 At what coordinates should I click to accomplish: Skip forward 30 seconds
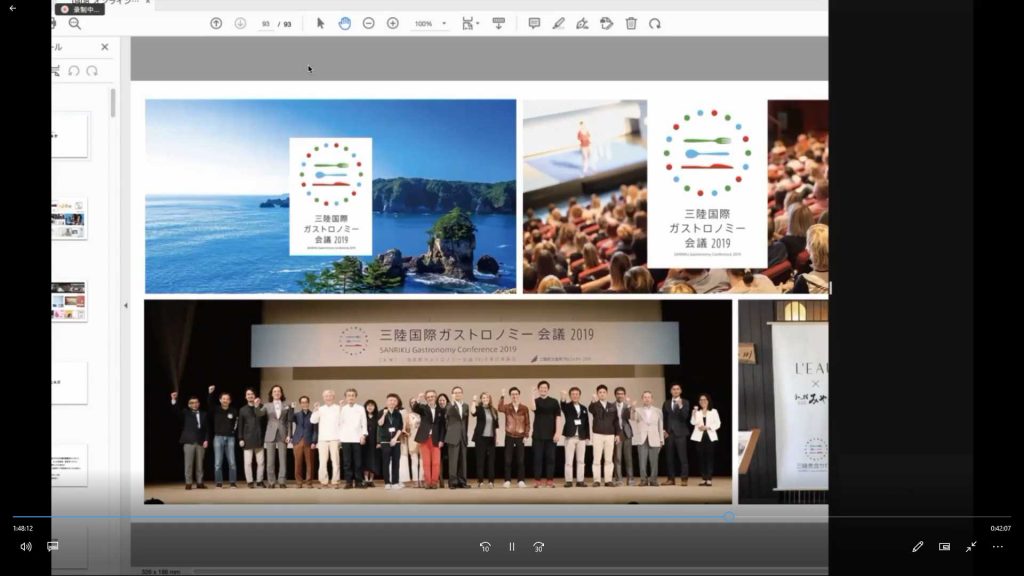pyautogui.click(x=538, y=547)
